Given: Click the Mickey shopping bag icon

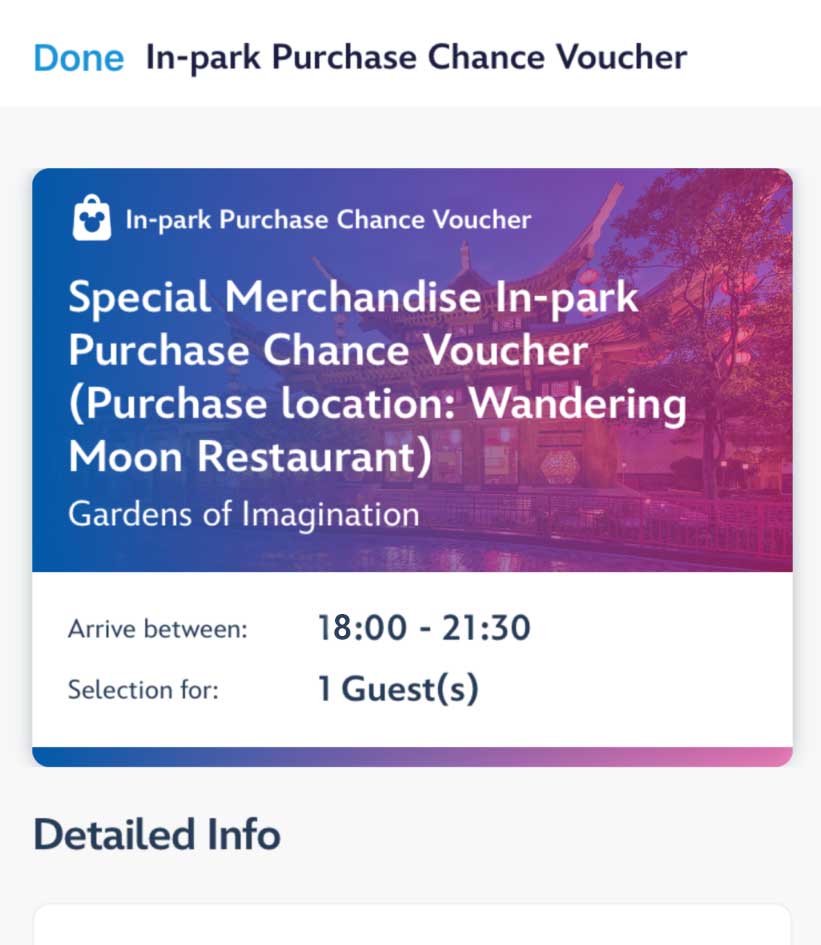Looking at the screenshot, I should 92,218.
